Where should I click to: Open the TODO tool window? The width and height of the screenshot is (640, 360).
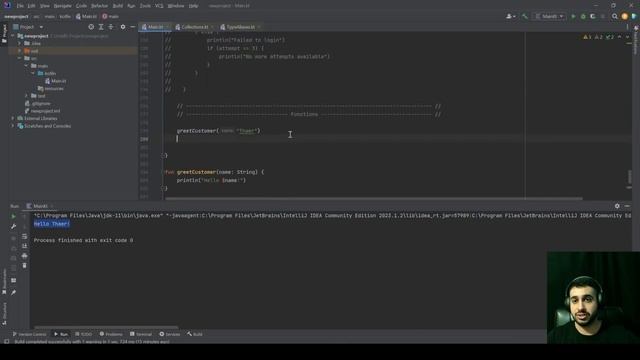84,334
